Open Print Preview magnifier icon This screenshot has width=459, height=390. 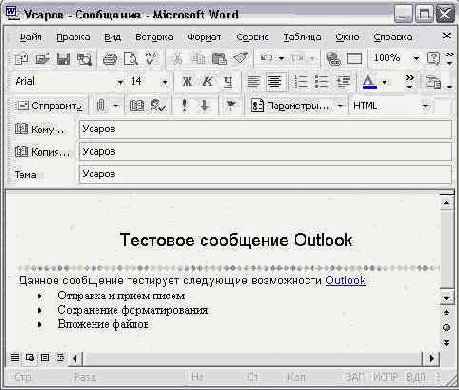click(131, 59)
